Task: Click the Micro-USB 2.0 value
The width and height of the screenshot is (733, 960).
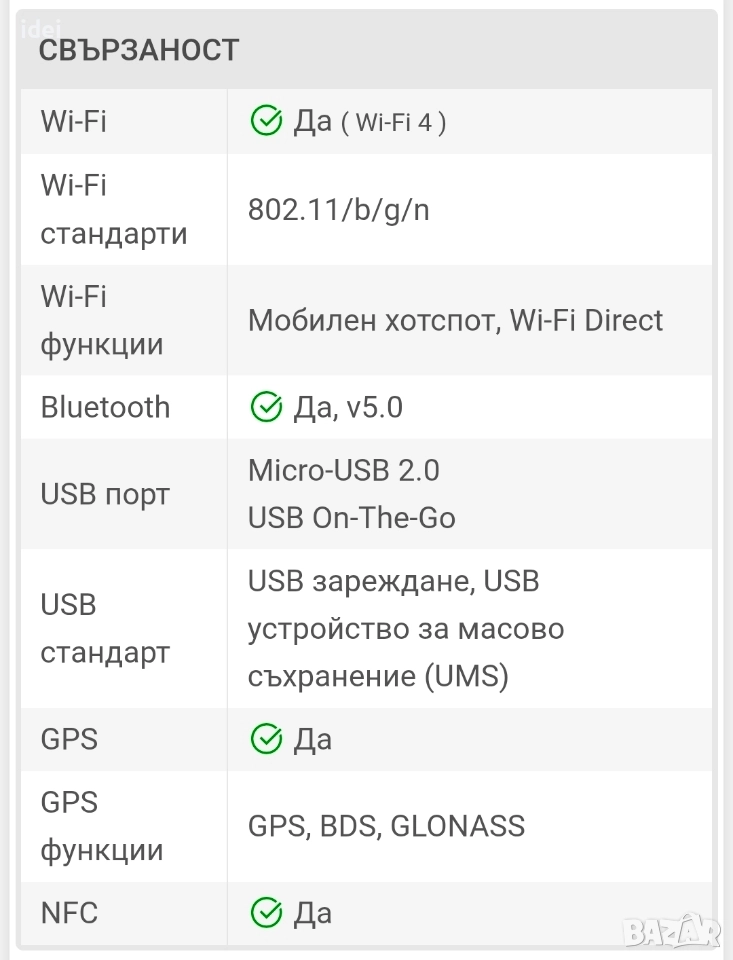Action: 343,470
